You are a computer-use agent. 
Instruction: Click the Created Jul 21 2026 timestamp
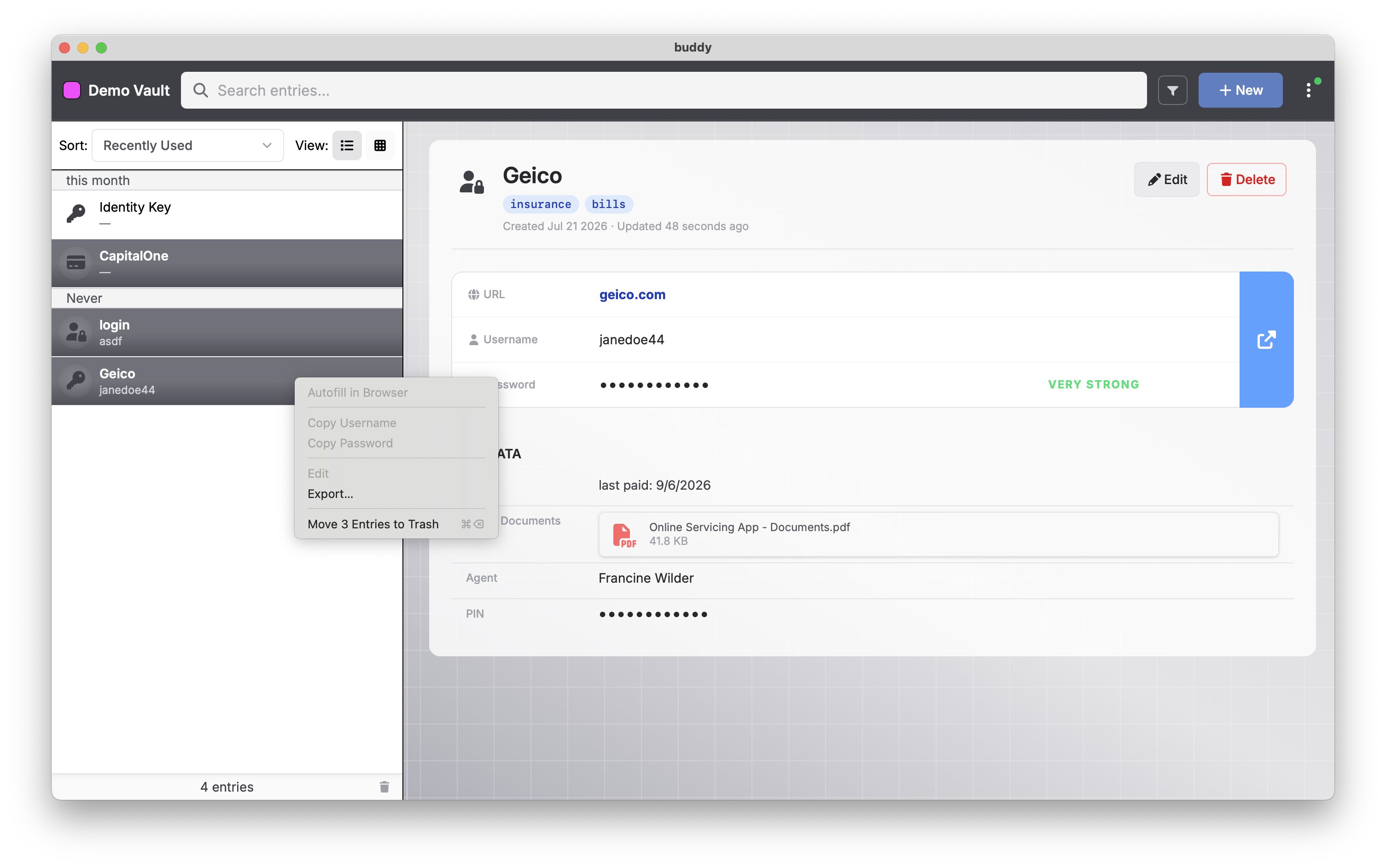[554, 226]
